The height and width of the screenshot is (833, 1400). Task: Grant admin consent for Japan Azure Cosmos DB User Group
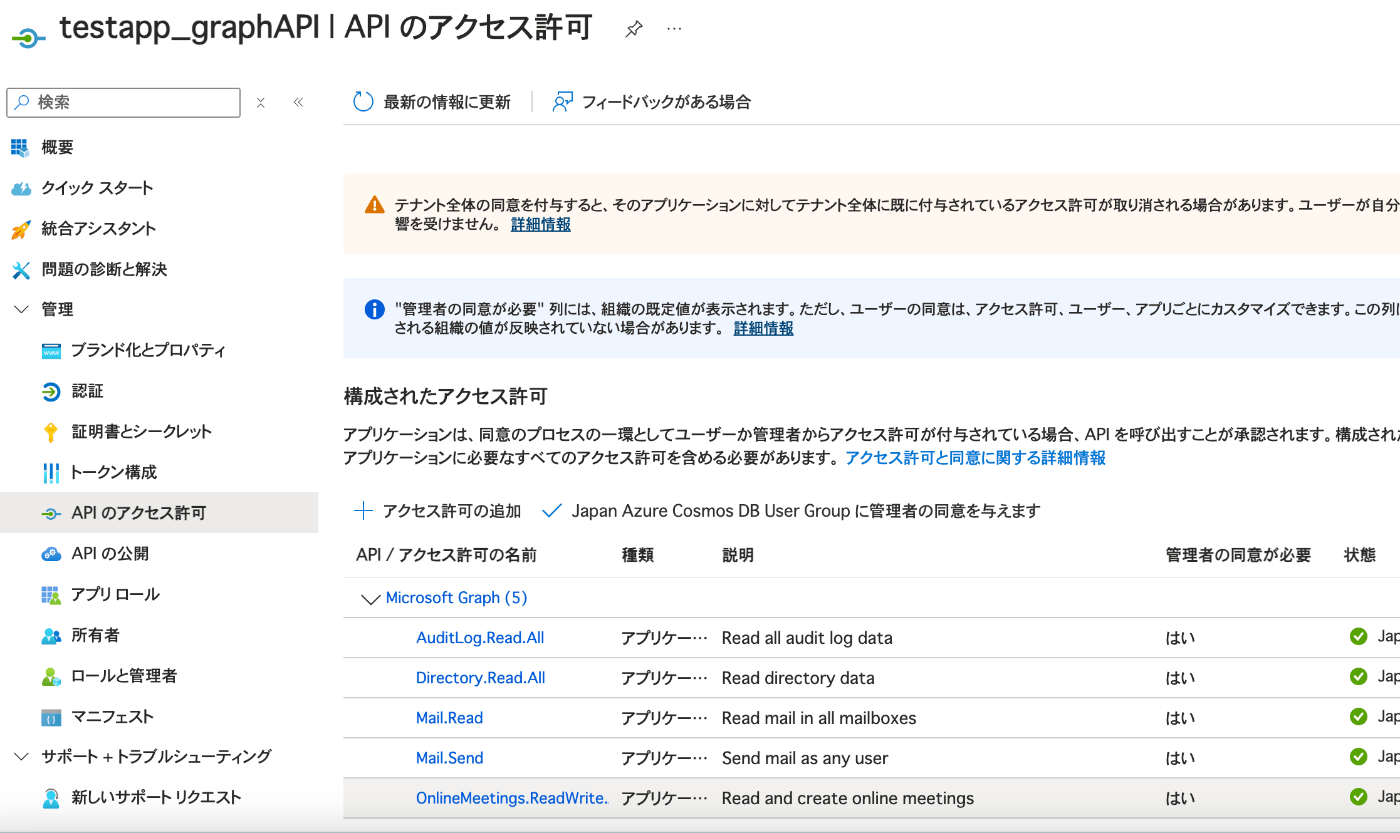tap(791, 511)
